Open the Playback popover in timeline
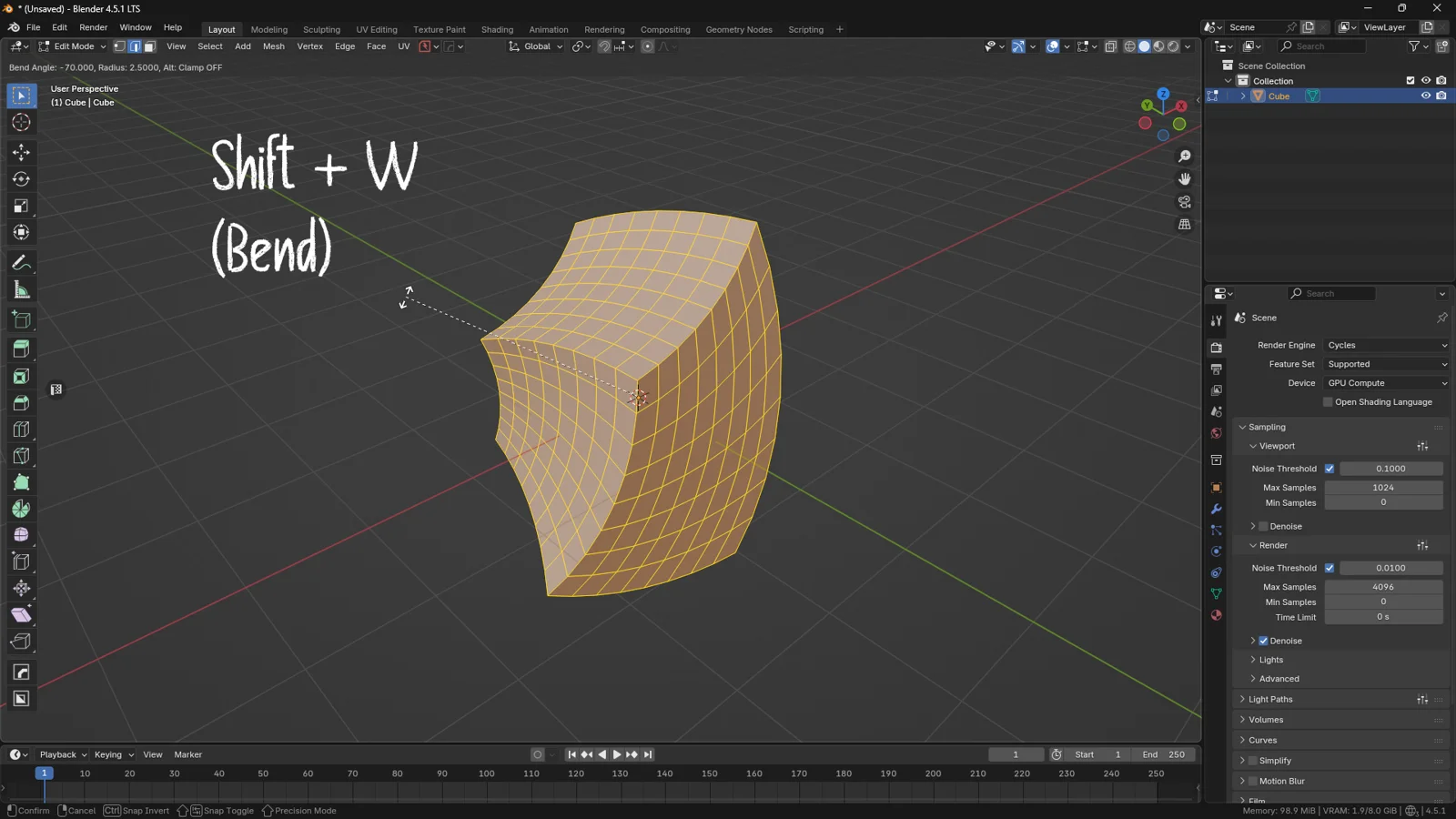This screenshot has height=819, width=1456. click(63, 754)
